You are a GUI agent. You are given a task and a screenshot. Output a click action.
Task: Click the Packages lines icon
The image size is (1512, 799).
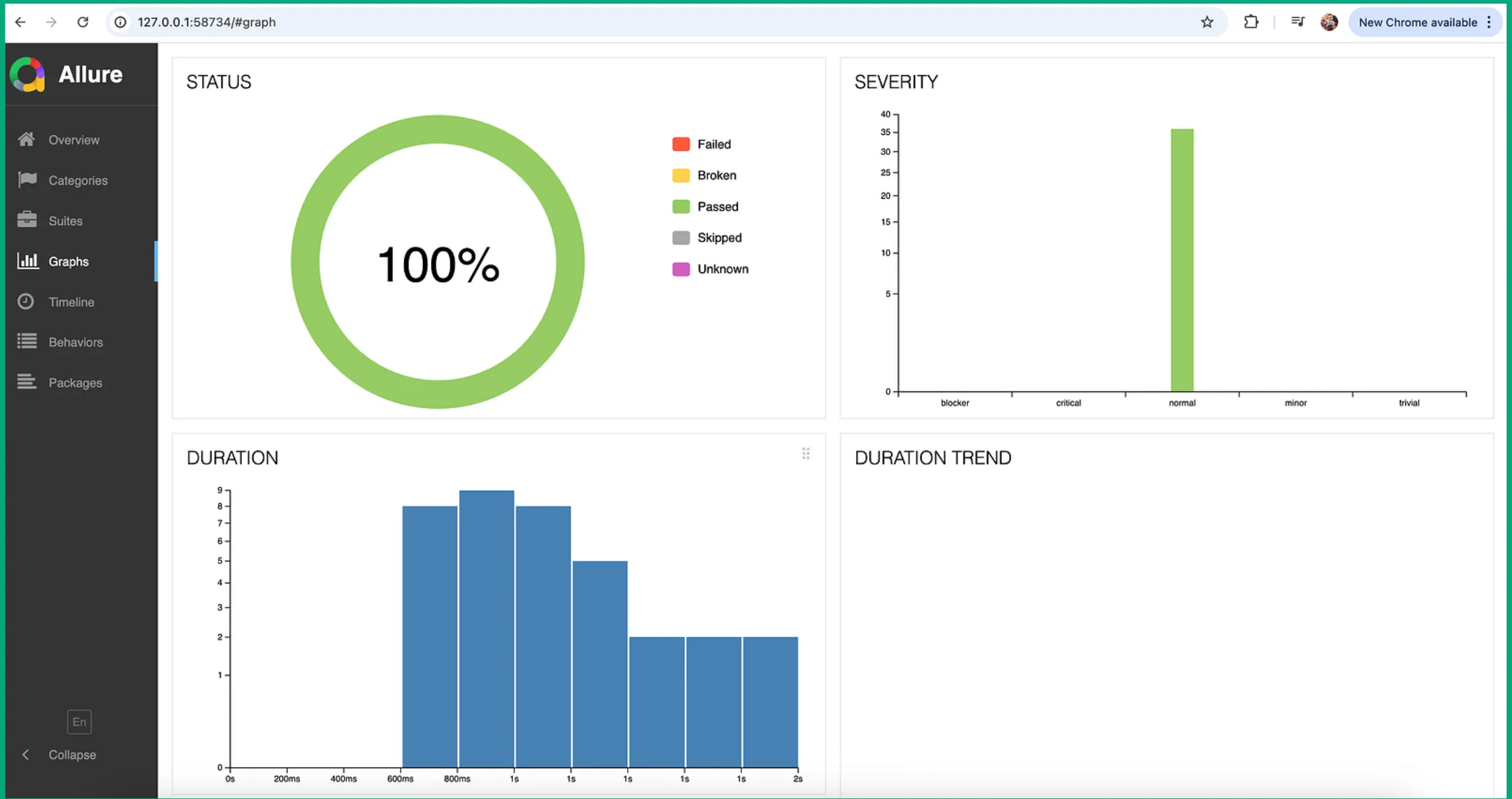tap(27, 382)
